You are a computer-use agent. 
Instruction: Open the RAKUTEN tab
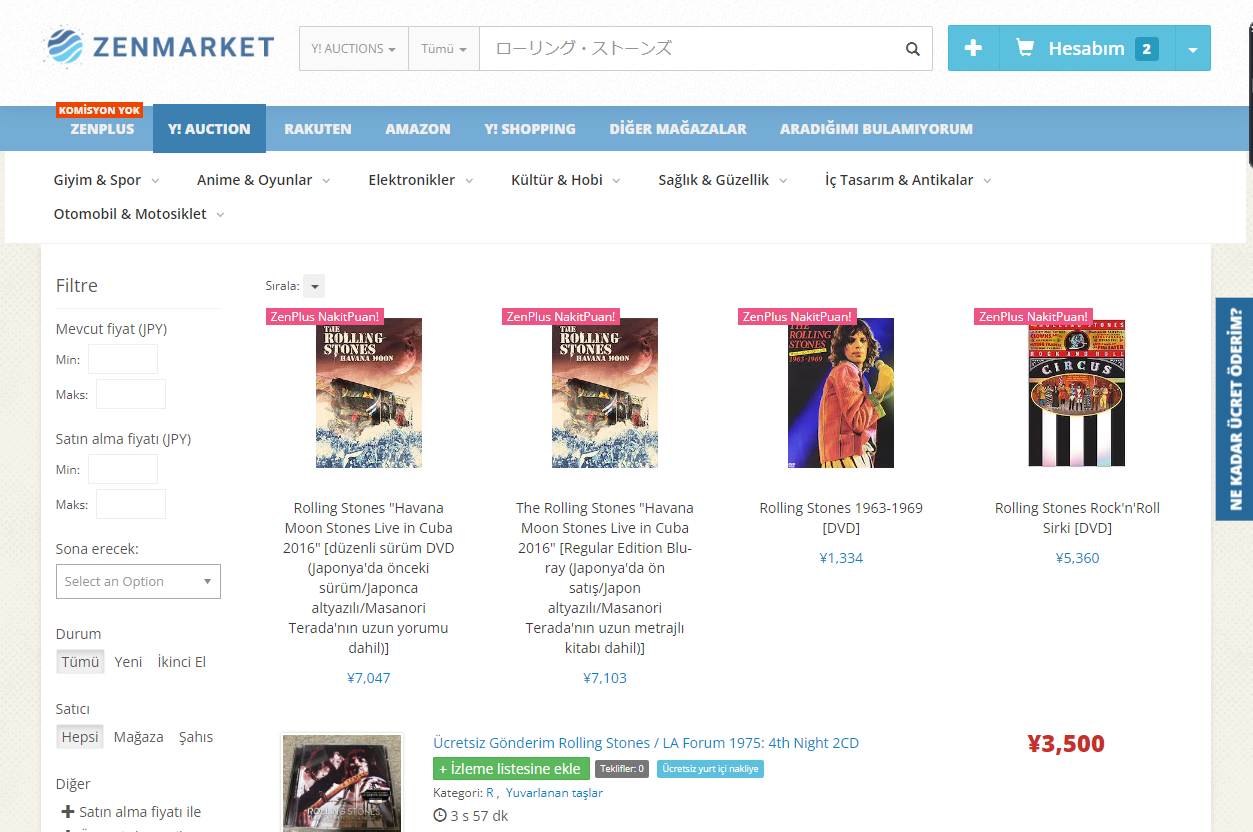click(318, 129)
